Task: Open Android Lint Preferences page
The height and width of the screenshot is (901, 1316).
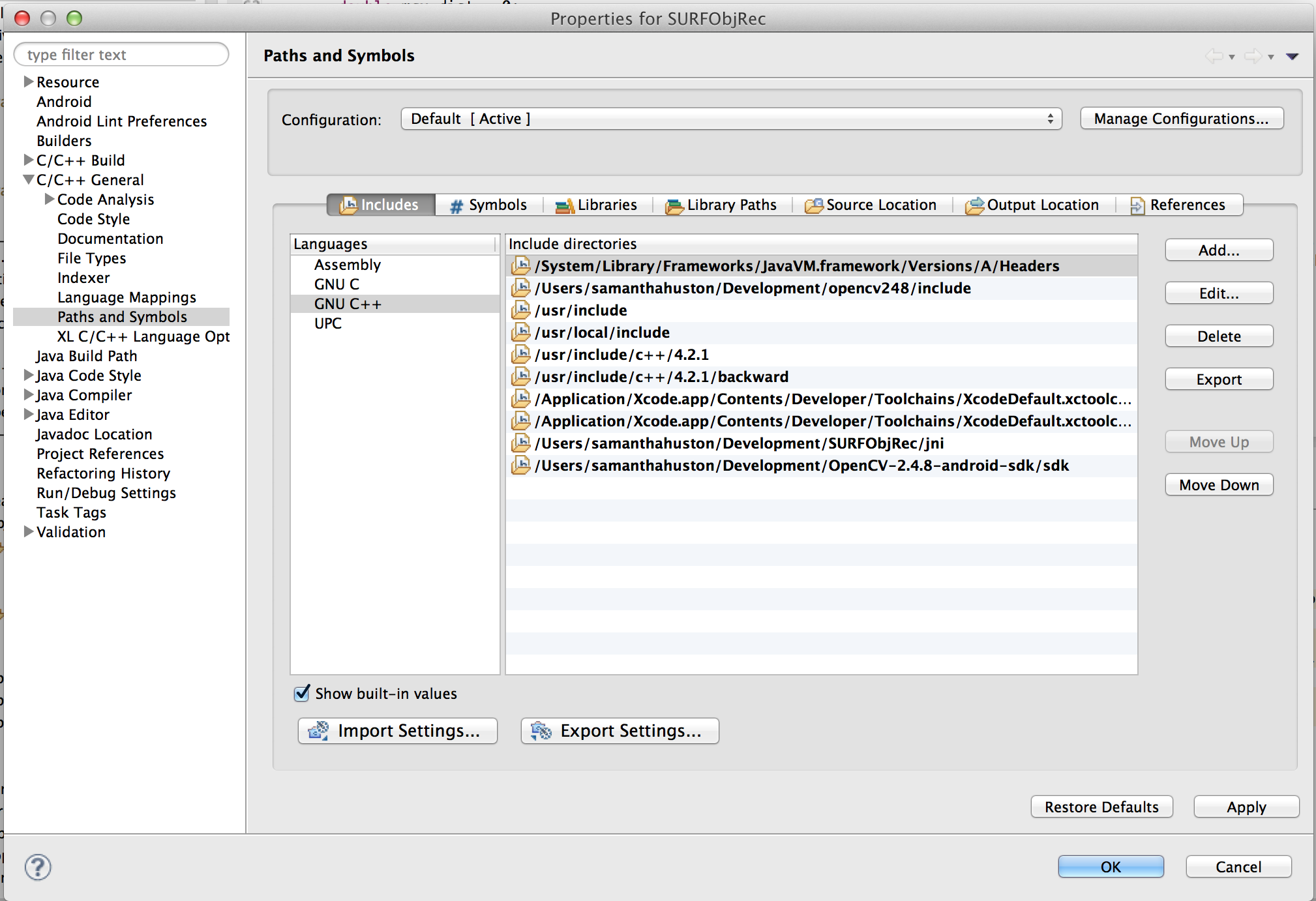Action: [121, 121]
